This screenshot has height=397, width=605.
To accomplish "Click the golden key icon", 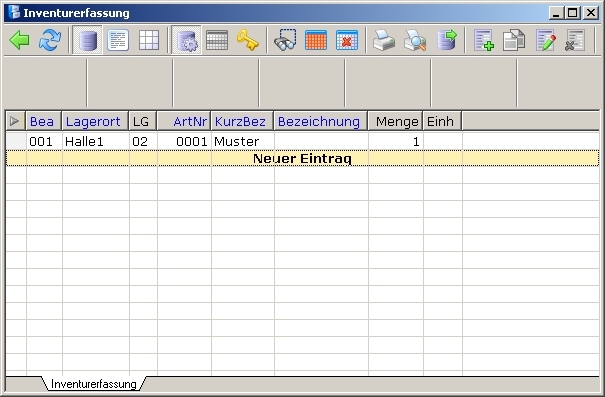I will point(247,40).
